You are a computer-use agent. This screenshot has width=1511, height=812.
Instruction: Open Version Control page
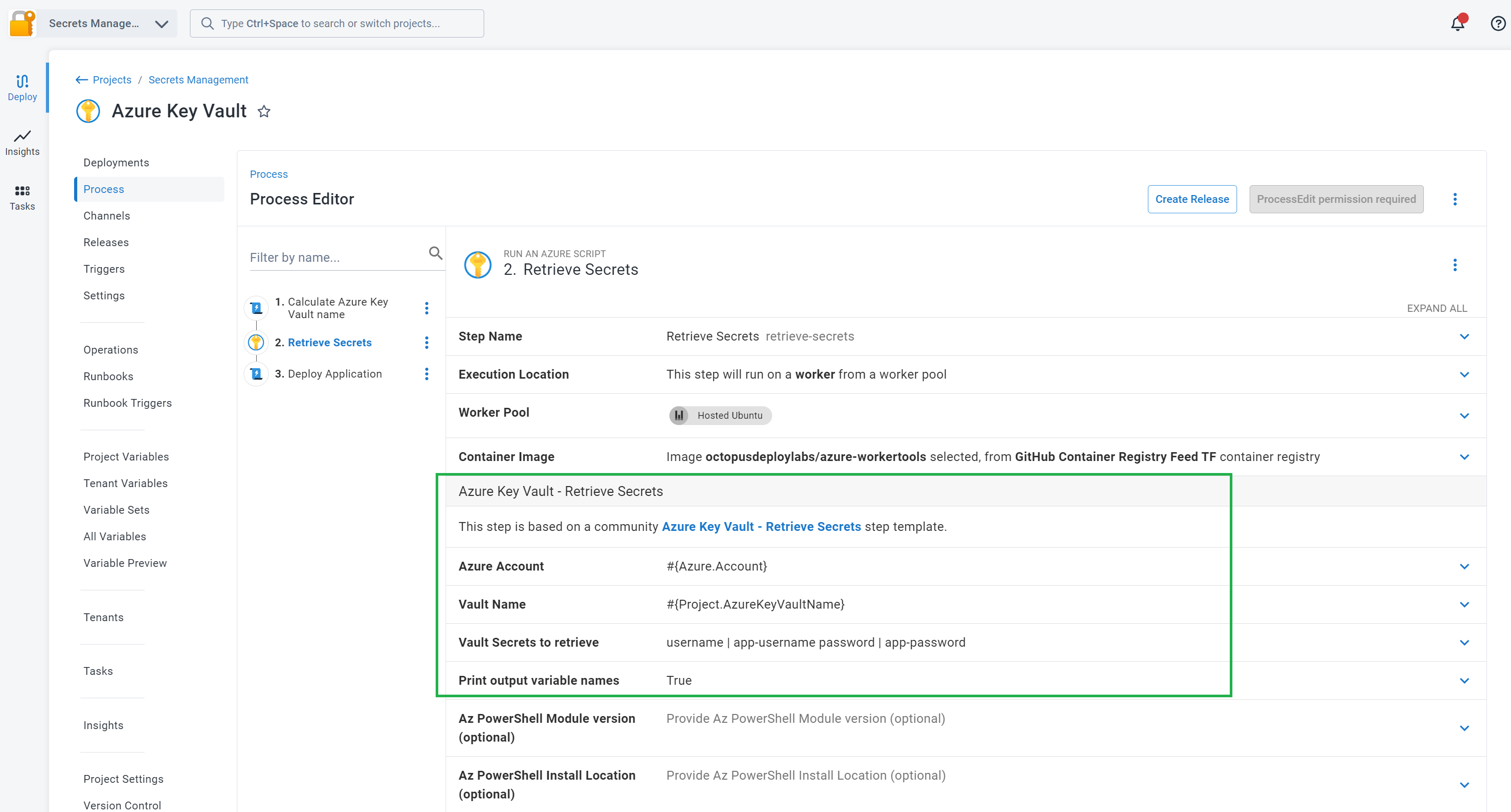(122, 805)
